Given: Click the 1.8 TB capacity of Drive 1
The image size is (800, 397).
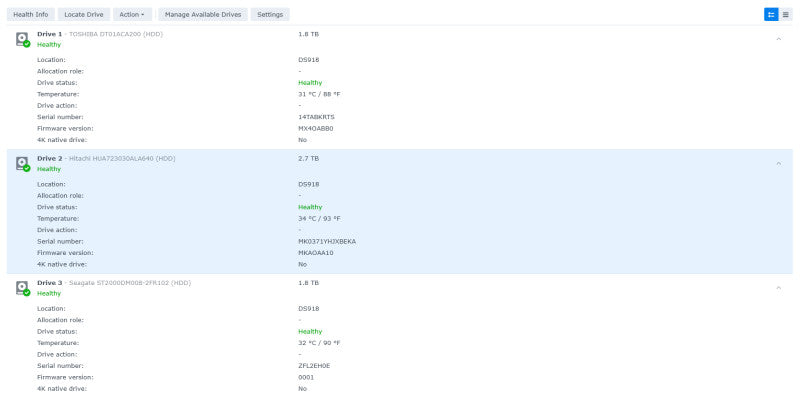Looking at the screenshot, I should [309, 34].
